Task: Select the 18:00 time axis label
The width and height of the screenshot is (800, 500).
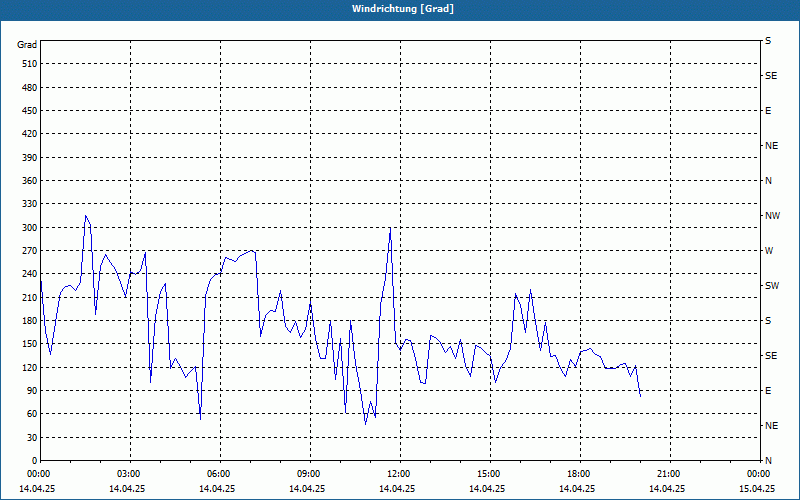Action: (x=580, y=473)
